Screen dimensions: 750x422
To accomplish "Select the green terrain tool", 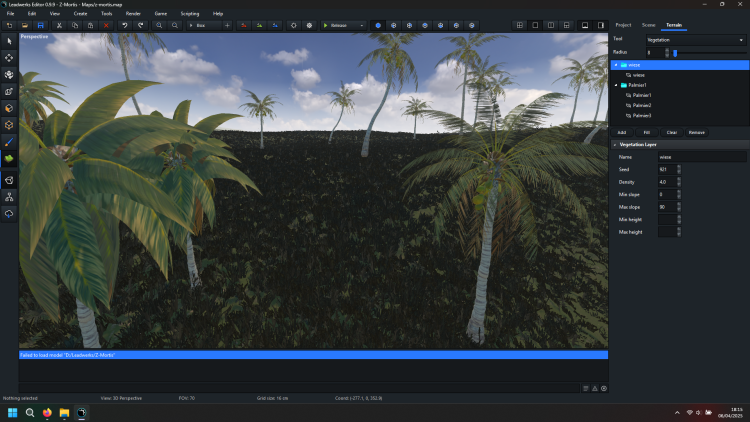I will (9, 159).
